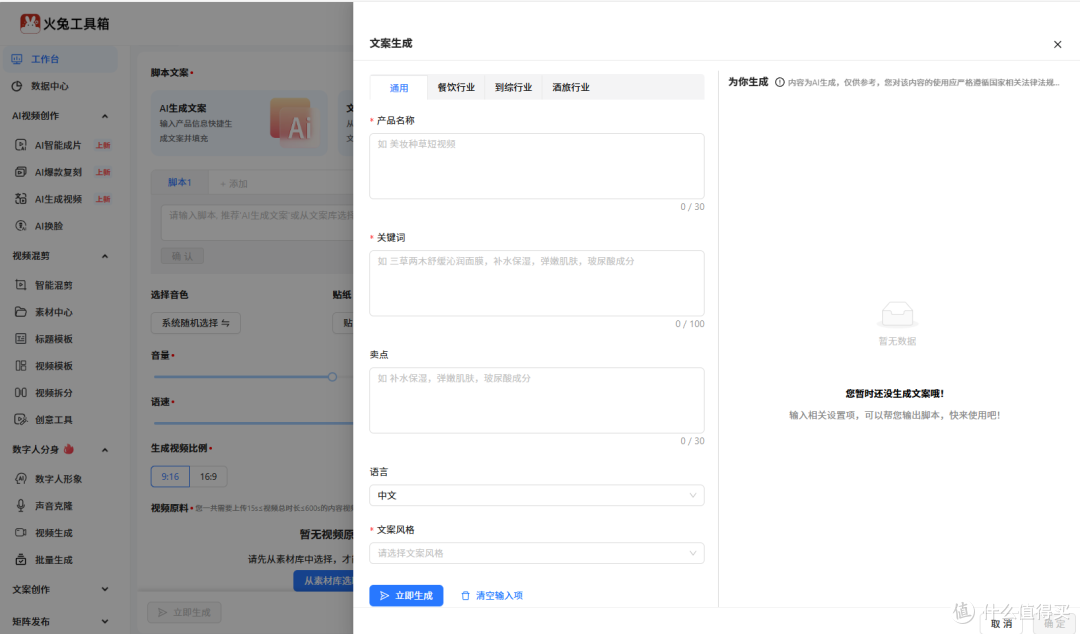Screen dimensions: 1080x634
Task: Click the 素材中心 folder icon
Action: [x=21, y=311]
